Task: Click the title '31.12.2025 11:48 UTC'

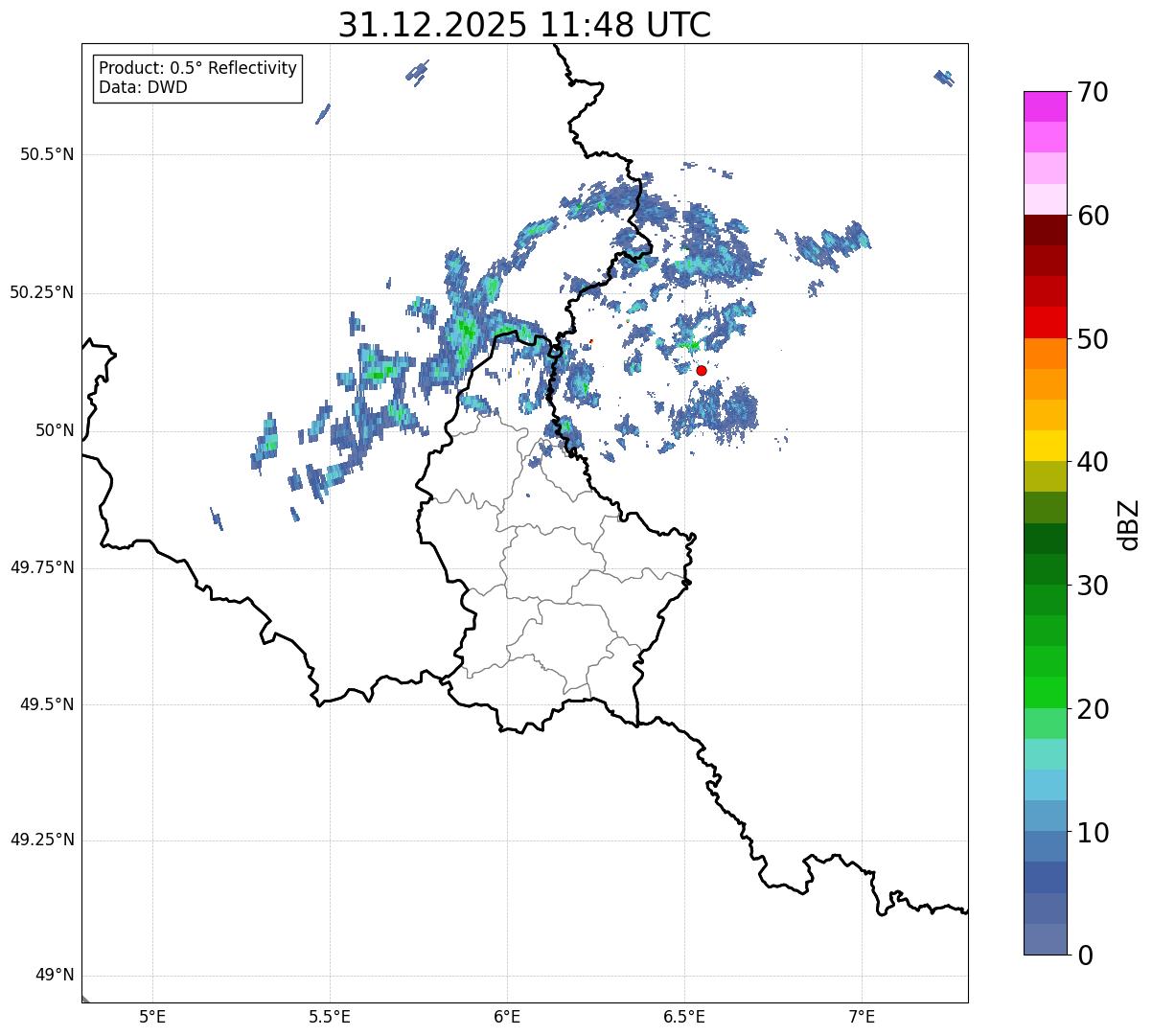Action: pos(524,25)
